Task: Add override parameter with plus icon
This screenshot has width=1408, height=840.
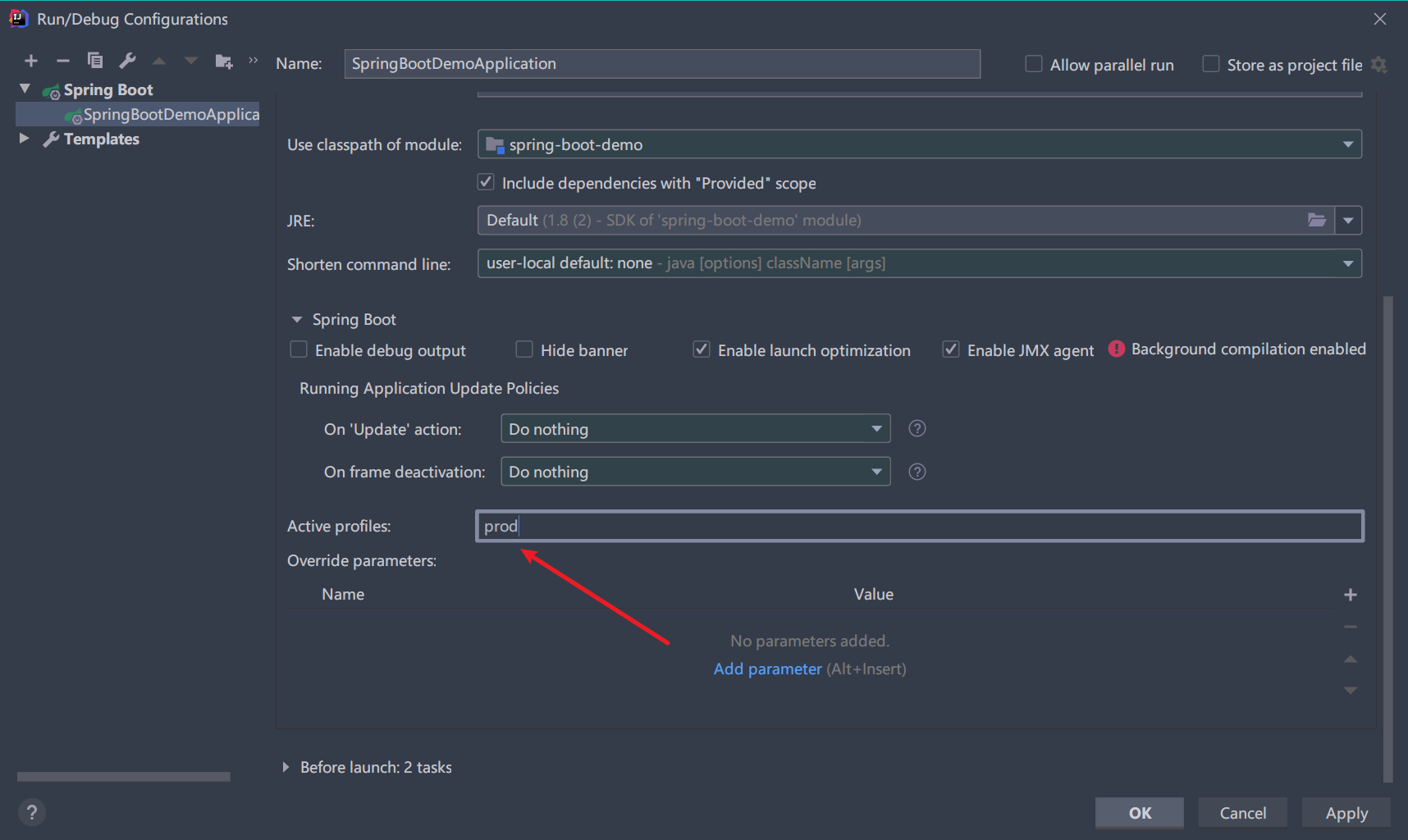Action: (1351, 595)
